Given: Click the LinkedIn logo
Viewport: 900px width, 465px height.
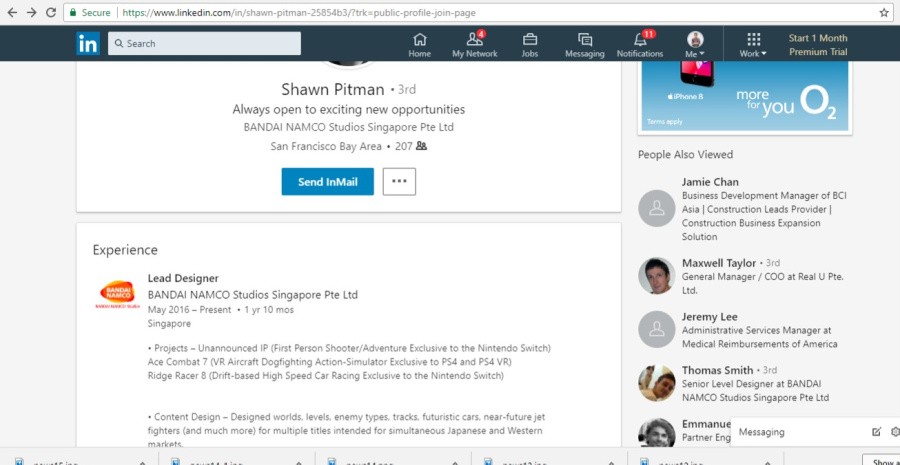Looking at the screenshot, I should pos(88,44).
